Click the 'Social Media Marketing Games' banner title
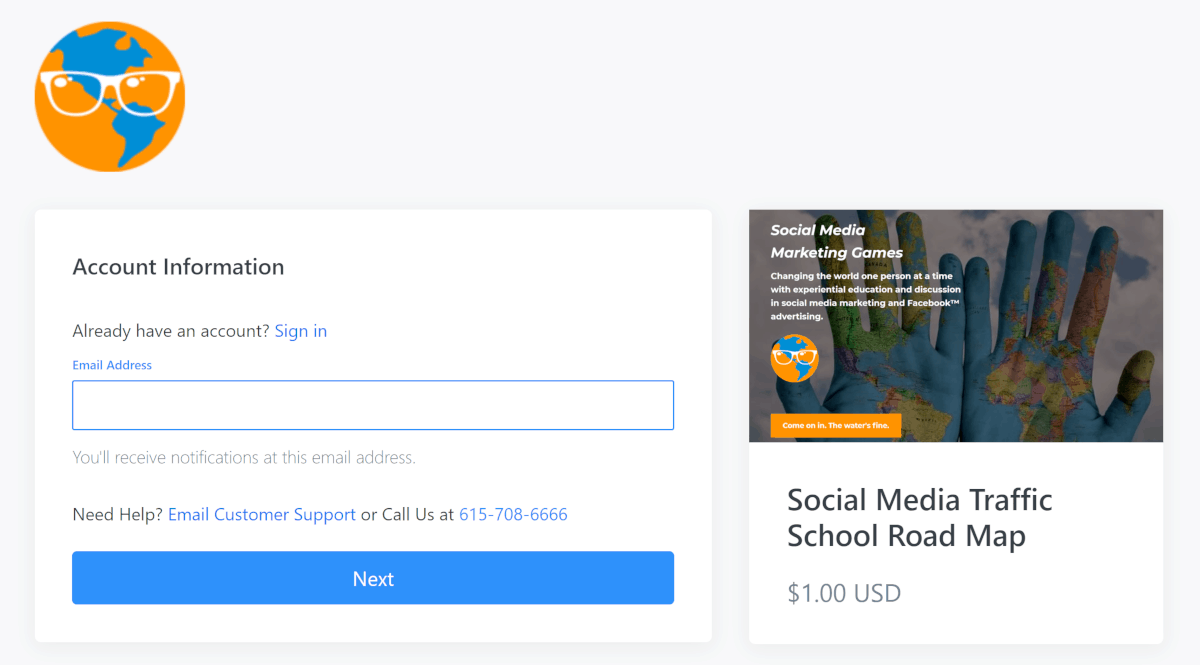Viewport: 1200px width, 665px height. tap(837, 241)
